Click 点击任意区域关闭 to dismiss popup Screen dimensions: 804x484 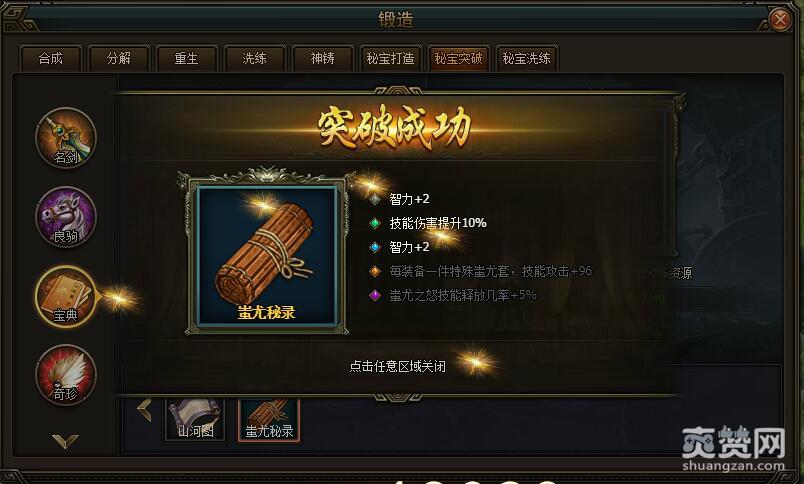click(x=397, y=366)
